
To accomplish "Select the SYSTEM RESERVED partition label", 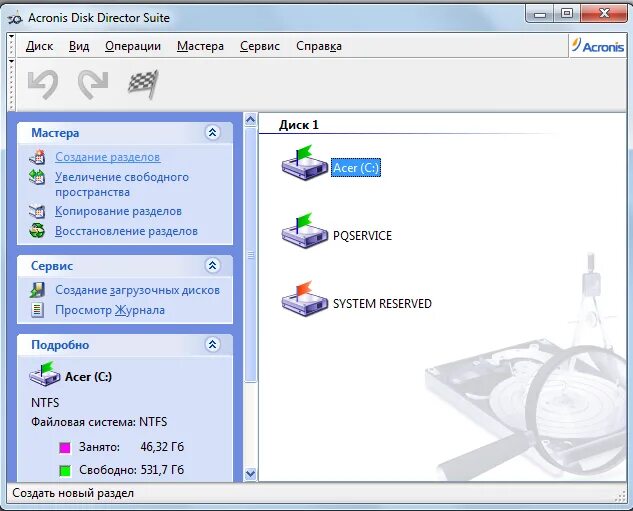I will (382, 304).
